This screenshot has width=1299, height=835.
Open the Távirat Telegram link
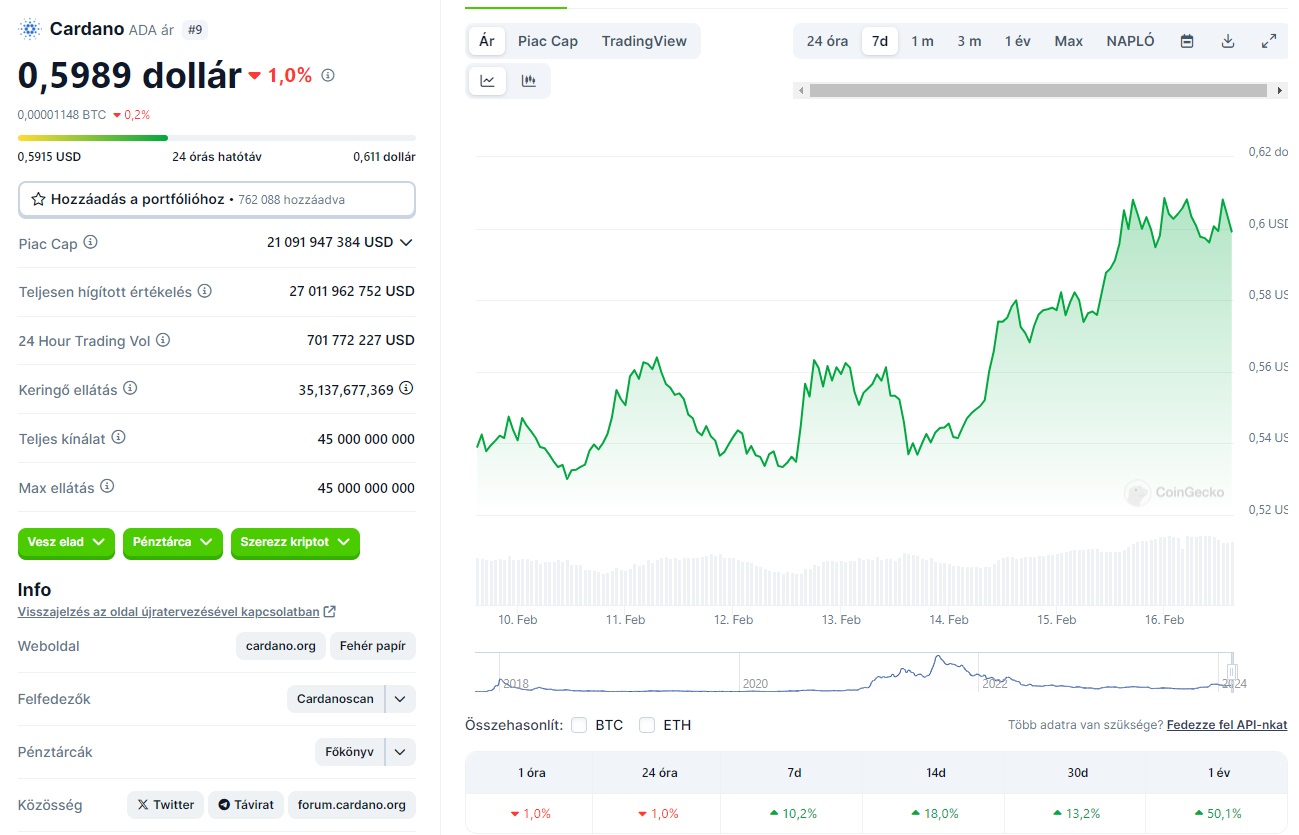pyautogui.click(x=246, y=804)
